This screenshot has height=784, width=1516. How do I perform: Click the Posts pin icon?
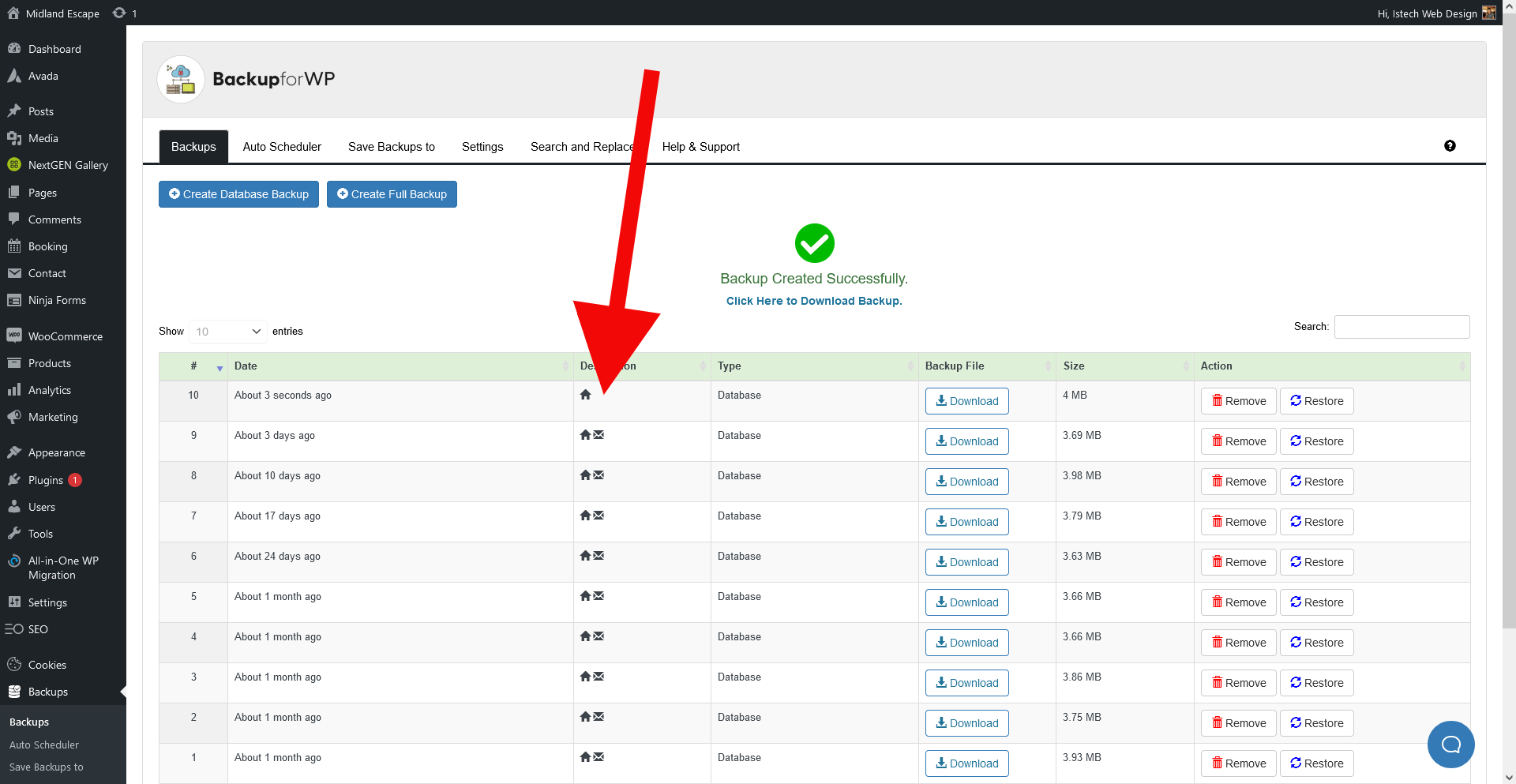14,111
